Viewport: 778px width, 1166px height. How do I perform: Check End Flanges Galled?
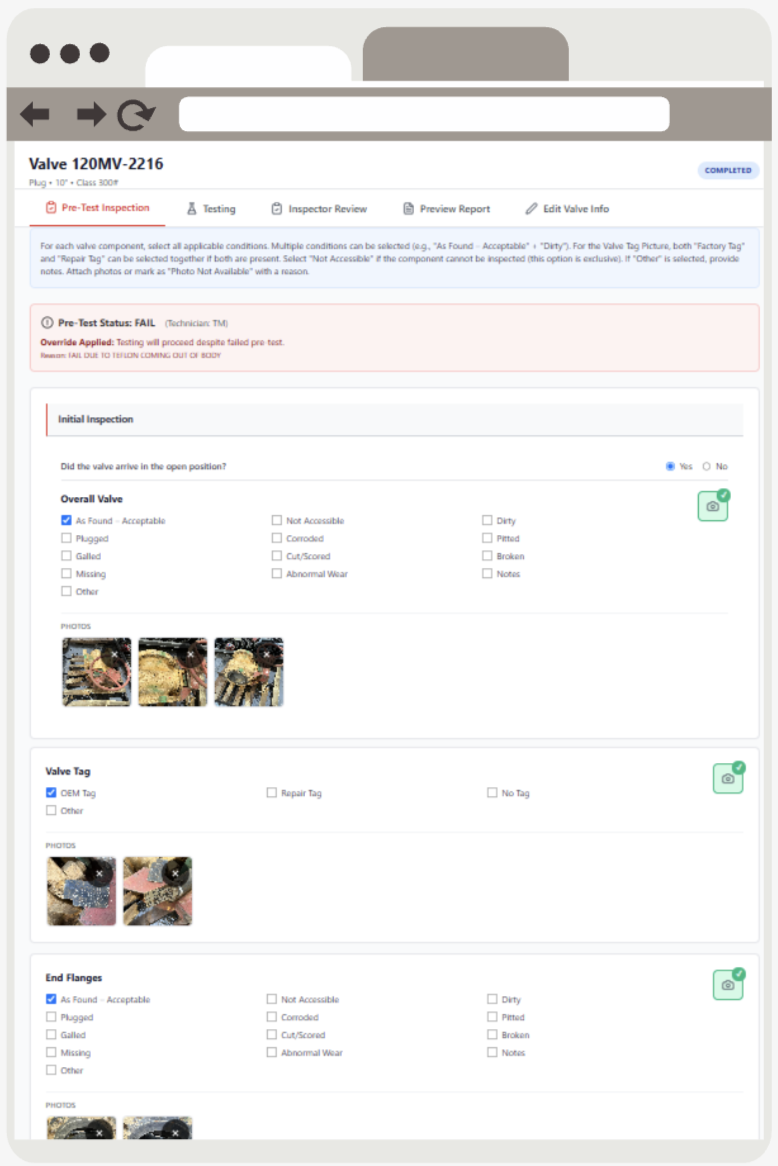[x=51, y=1034]
